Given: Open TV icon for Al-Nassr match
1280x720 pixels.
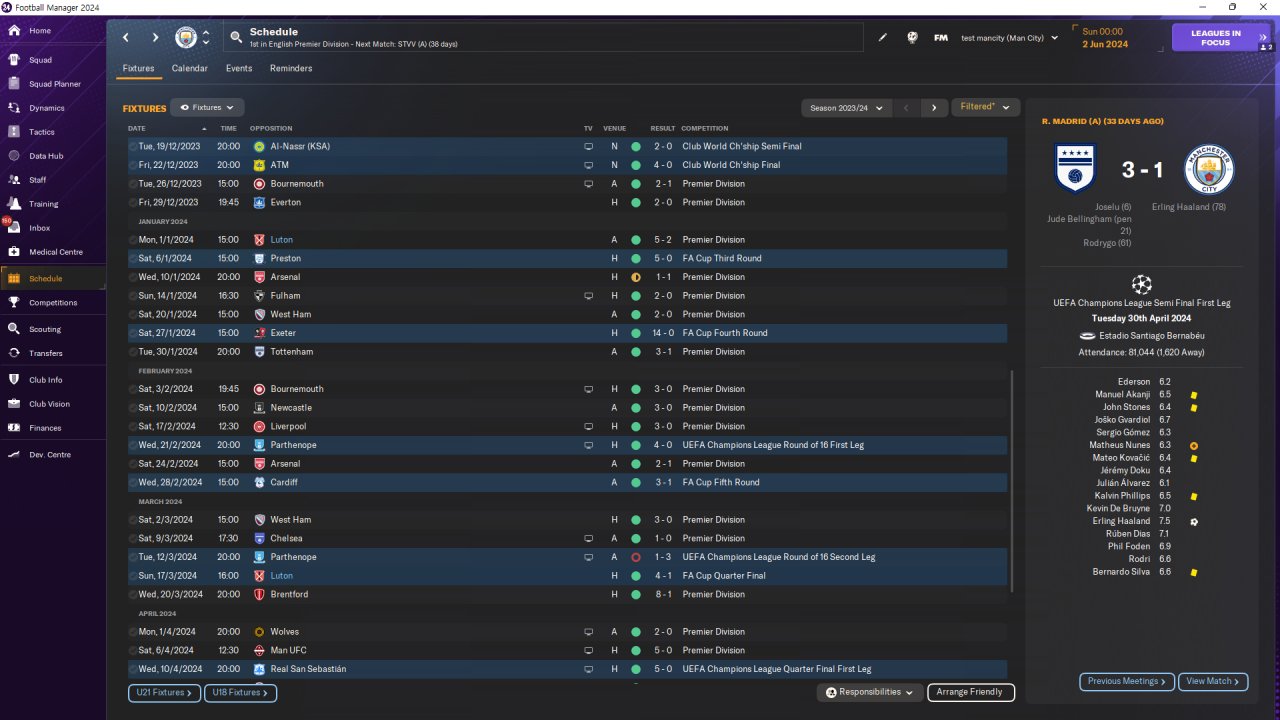Looking at the screenshot, I should click(x=588, y=146).
